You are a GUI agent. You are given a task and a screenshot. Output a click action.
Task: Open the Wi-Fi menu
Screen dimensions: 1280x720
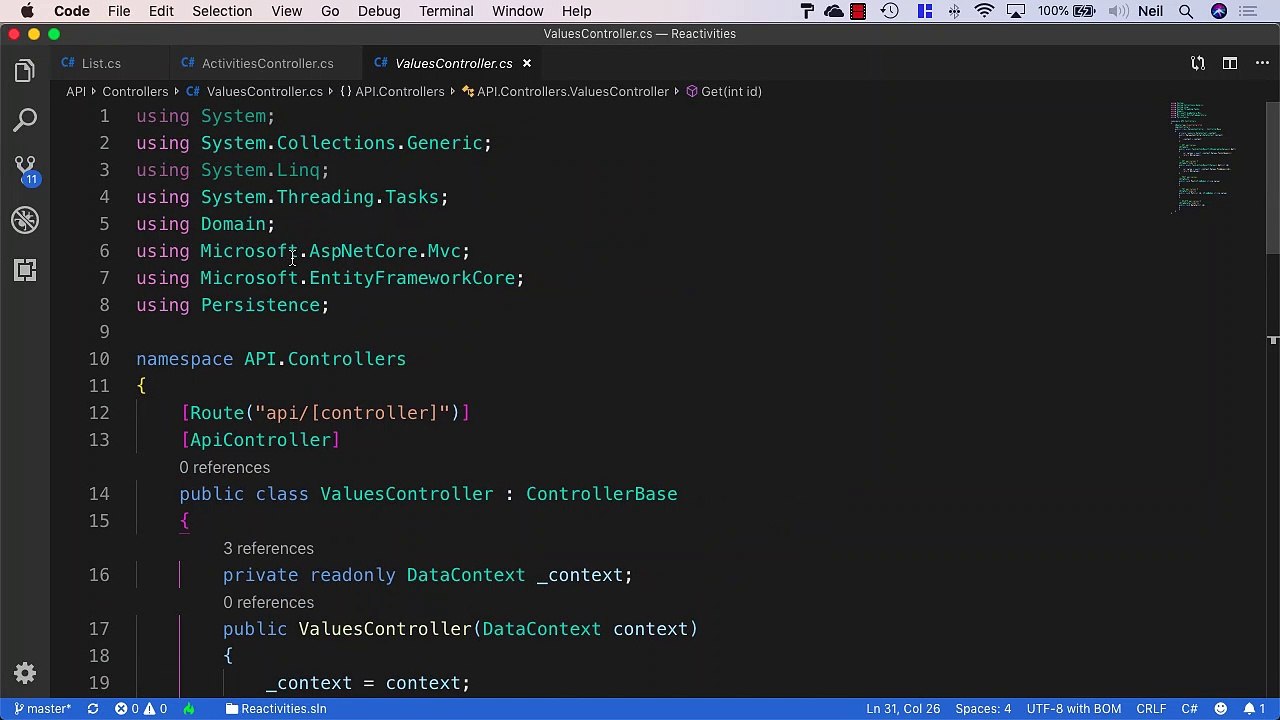[985, 11]
